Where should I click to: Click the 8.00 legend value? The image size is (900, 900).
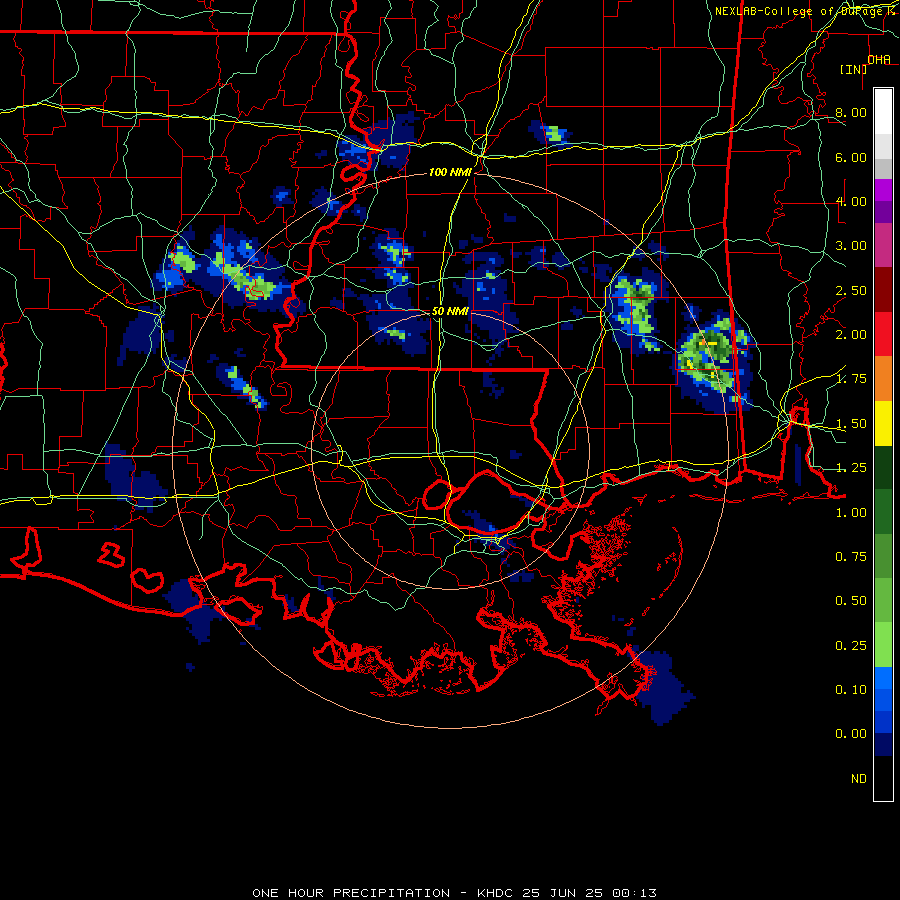pos(851,112)
